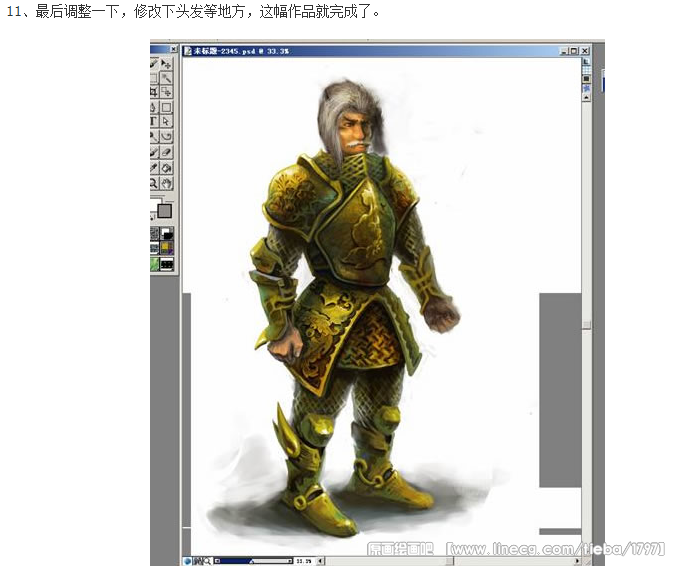Maximize the document window
This screenshot has width=698, height=566.
(x=574, y=51)
